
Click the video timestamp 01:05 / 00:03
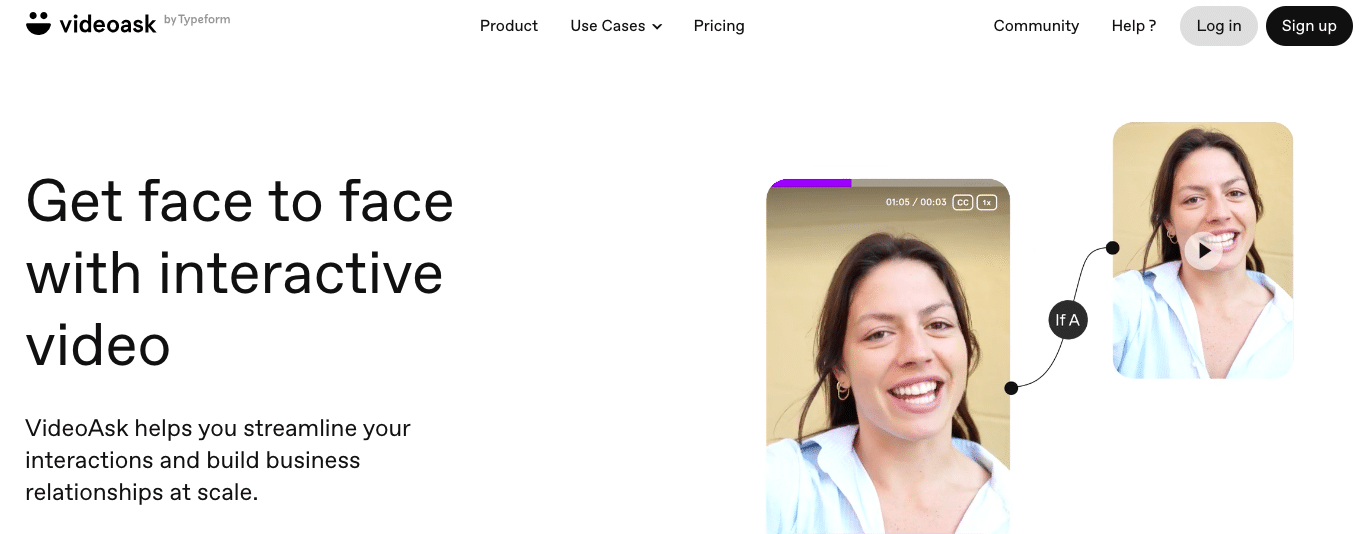(915, 202)
